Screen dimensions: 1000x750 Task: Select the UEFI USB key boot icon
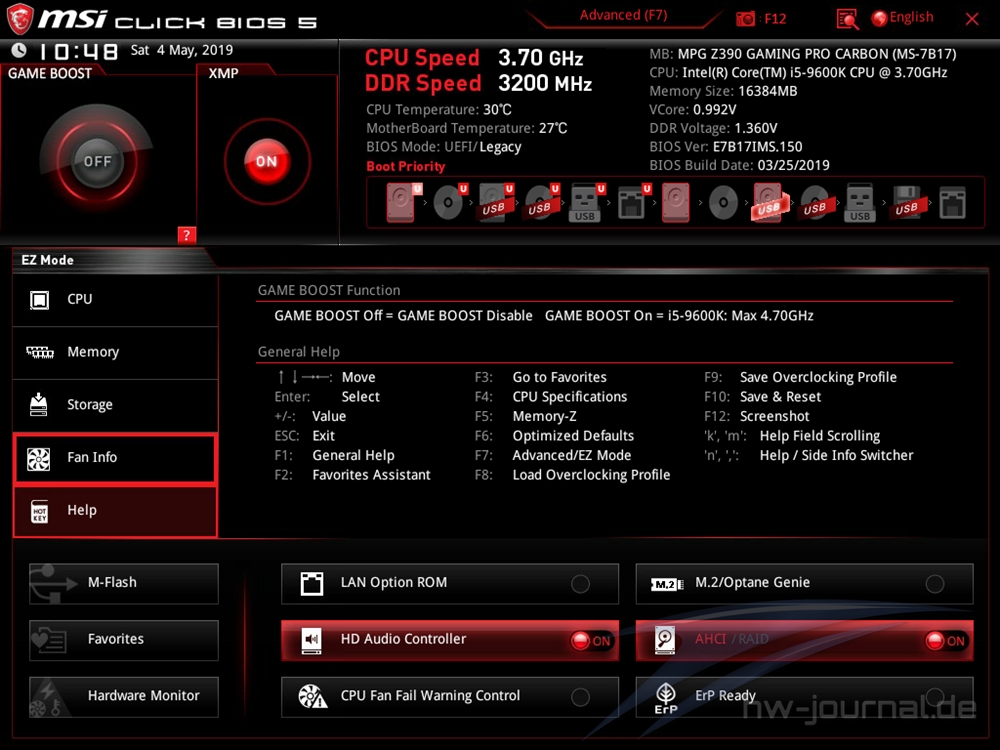click(x=586, y=203)
